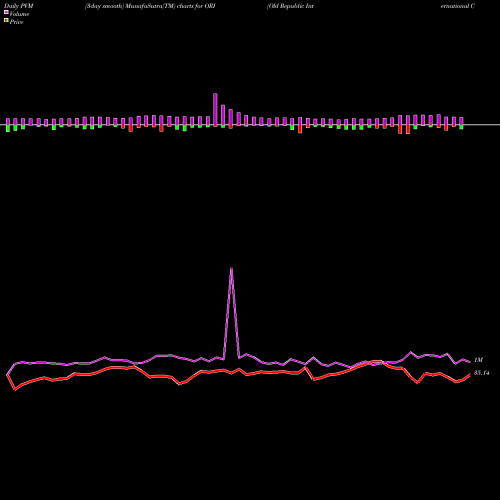Viewport: 500px width, 500px height.
Task: Click the 'ernational C' truncated title text
Action: coord(458,6)
